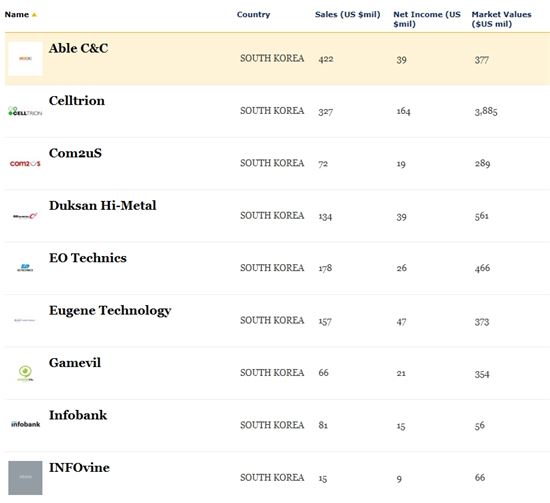Open the EO Technics blue logo

tap(25, 268)
